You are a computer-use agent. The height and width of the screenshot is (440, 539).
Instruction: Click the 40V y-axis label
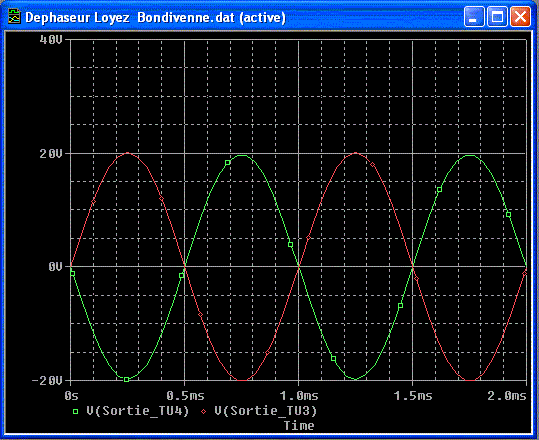pyautogui.click(x=51, y=40)
